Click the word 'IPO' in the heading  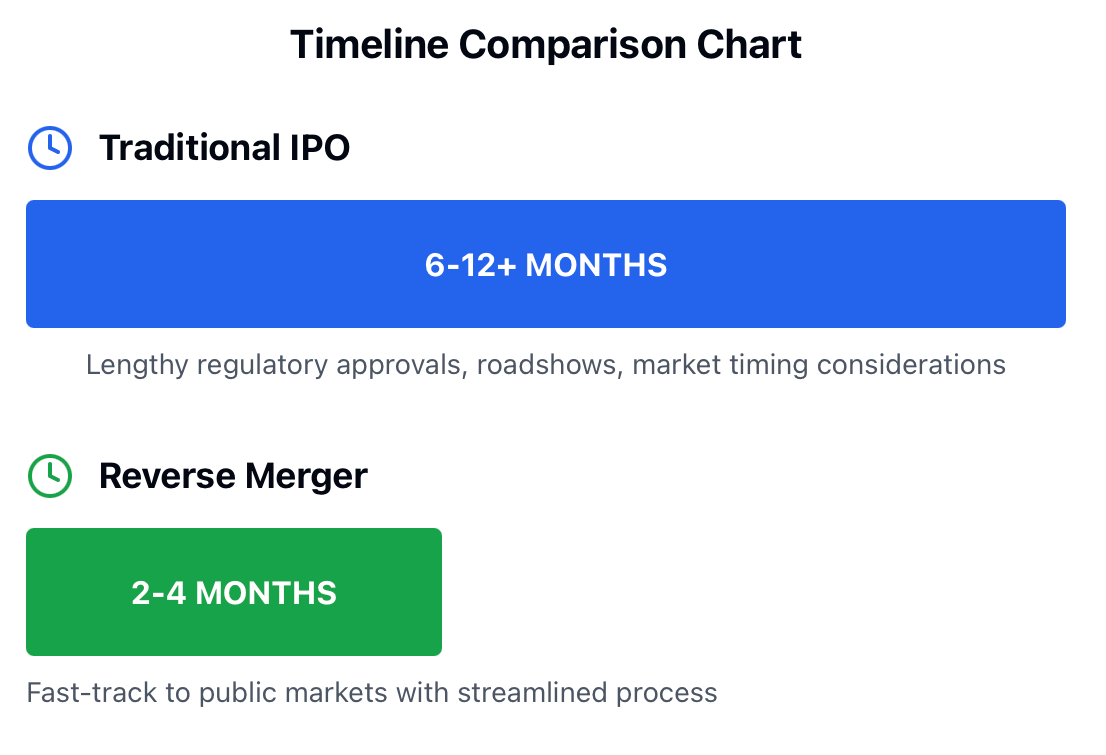(x=320, y=148)
